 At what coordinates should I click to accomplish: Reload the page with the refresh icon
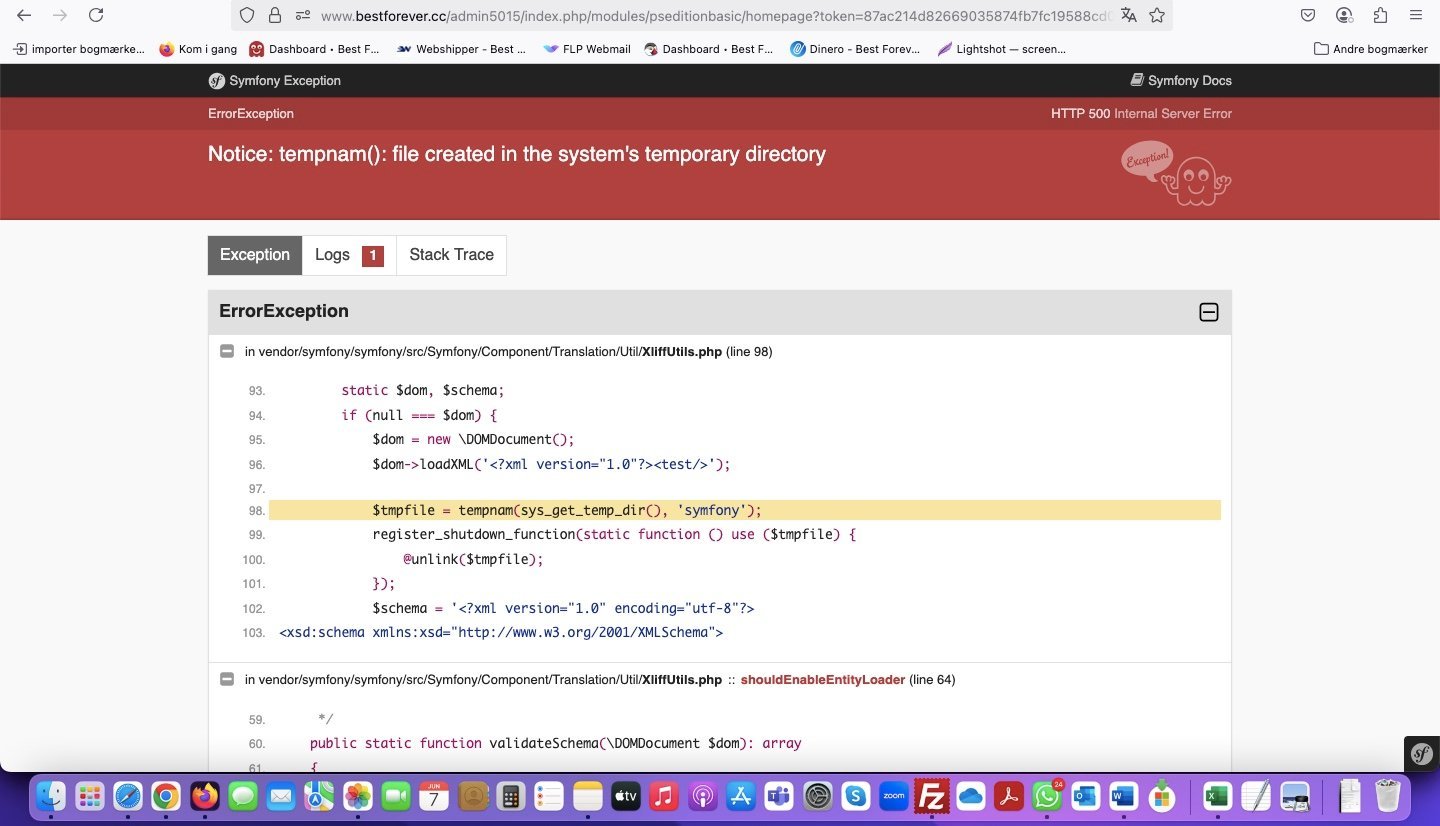click(96, 15)
